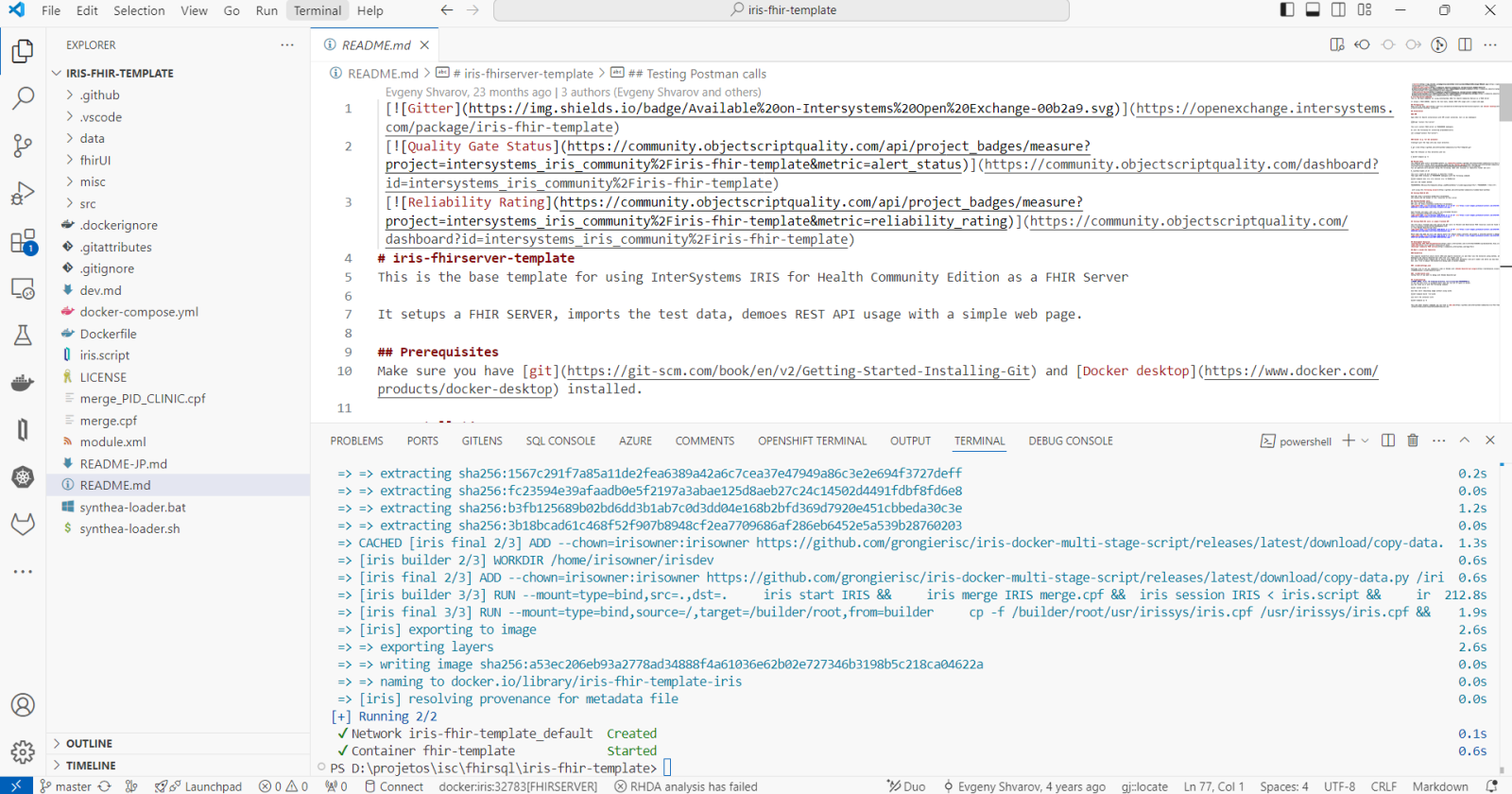Expand the .github folder
The image size is (1512, 794).
(99, 95)
